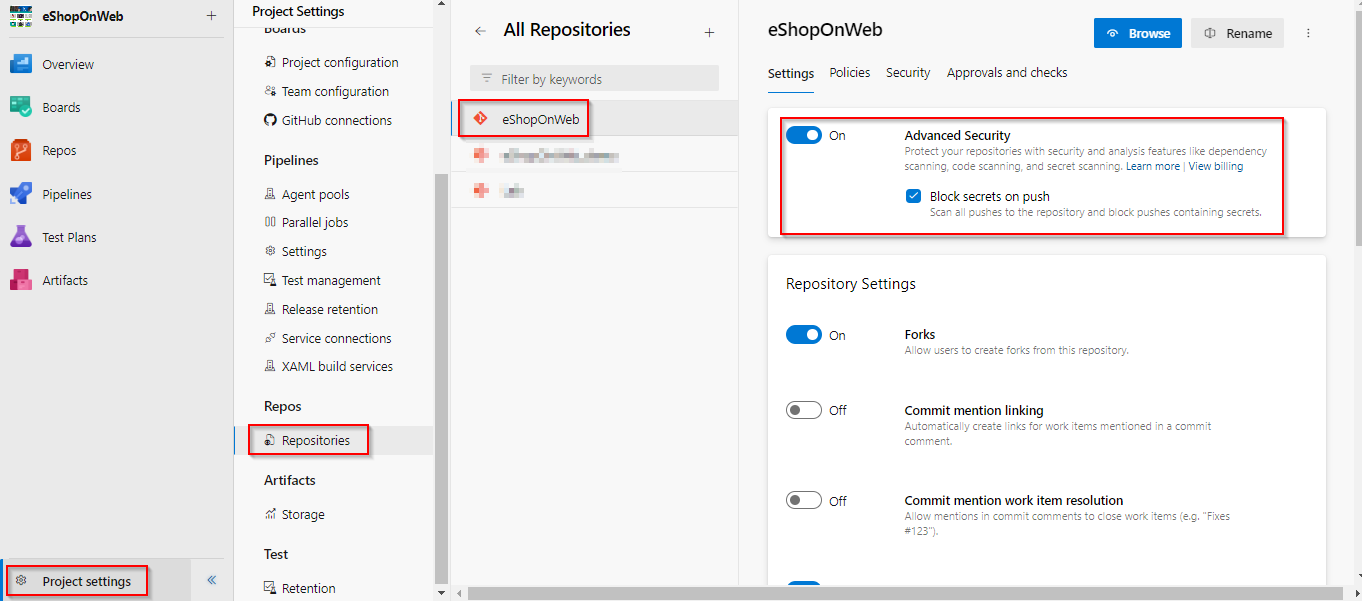The width and height of the screenshot is (1362, 601).
Task: Open Overview via its sidebar icon
Action: [x=21, y=64]
